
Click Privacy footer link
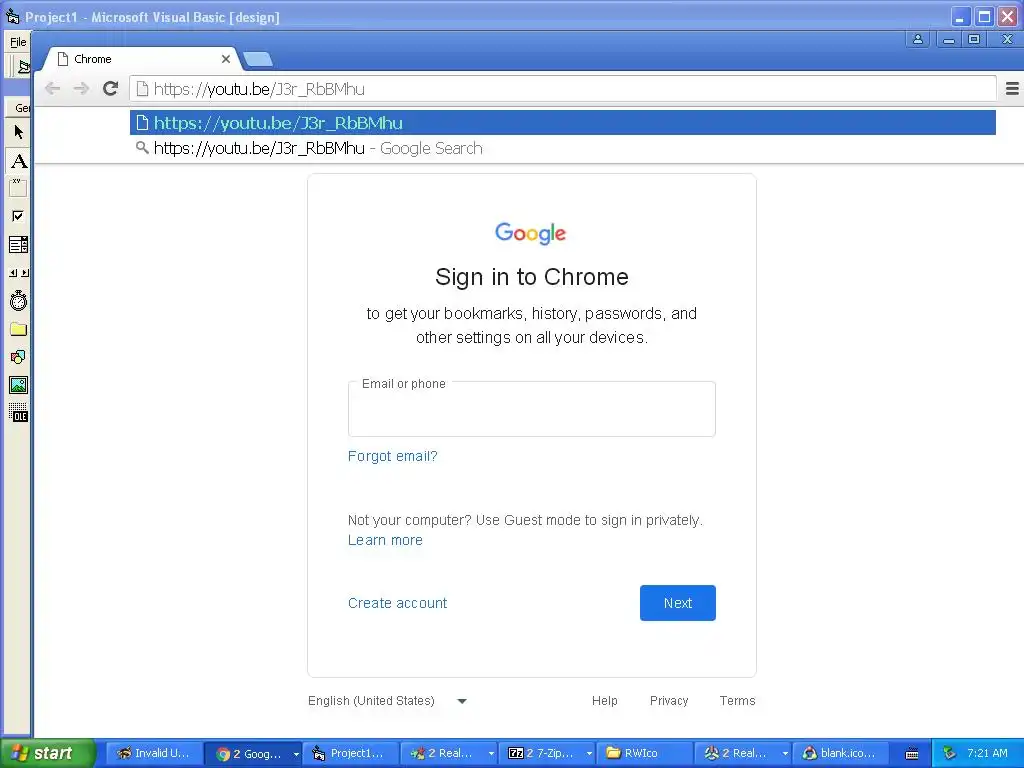point(669,701)
